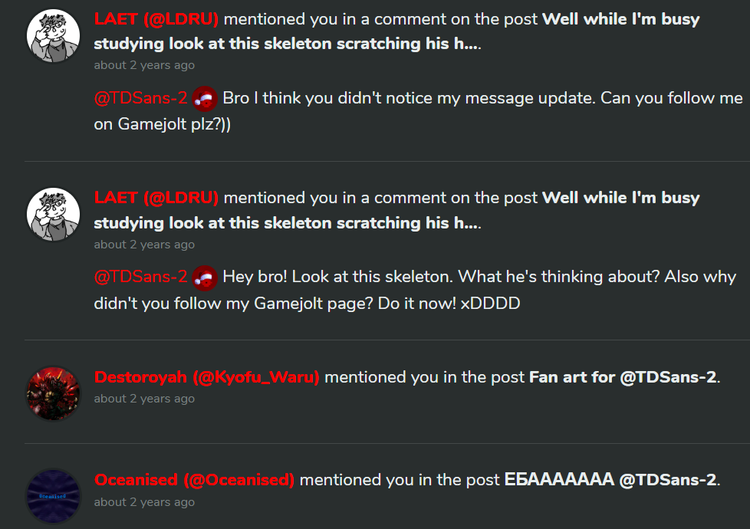The height and width of the screenshot is (529, 750).
Task: Click the timestamp above the 'Hey bro' comment
Action: coord(144,244)
